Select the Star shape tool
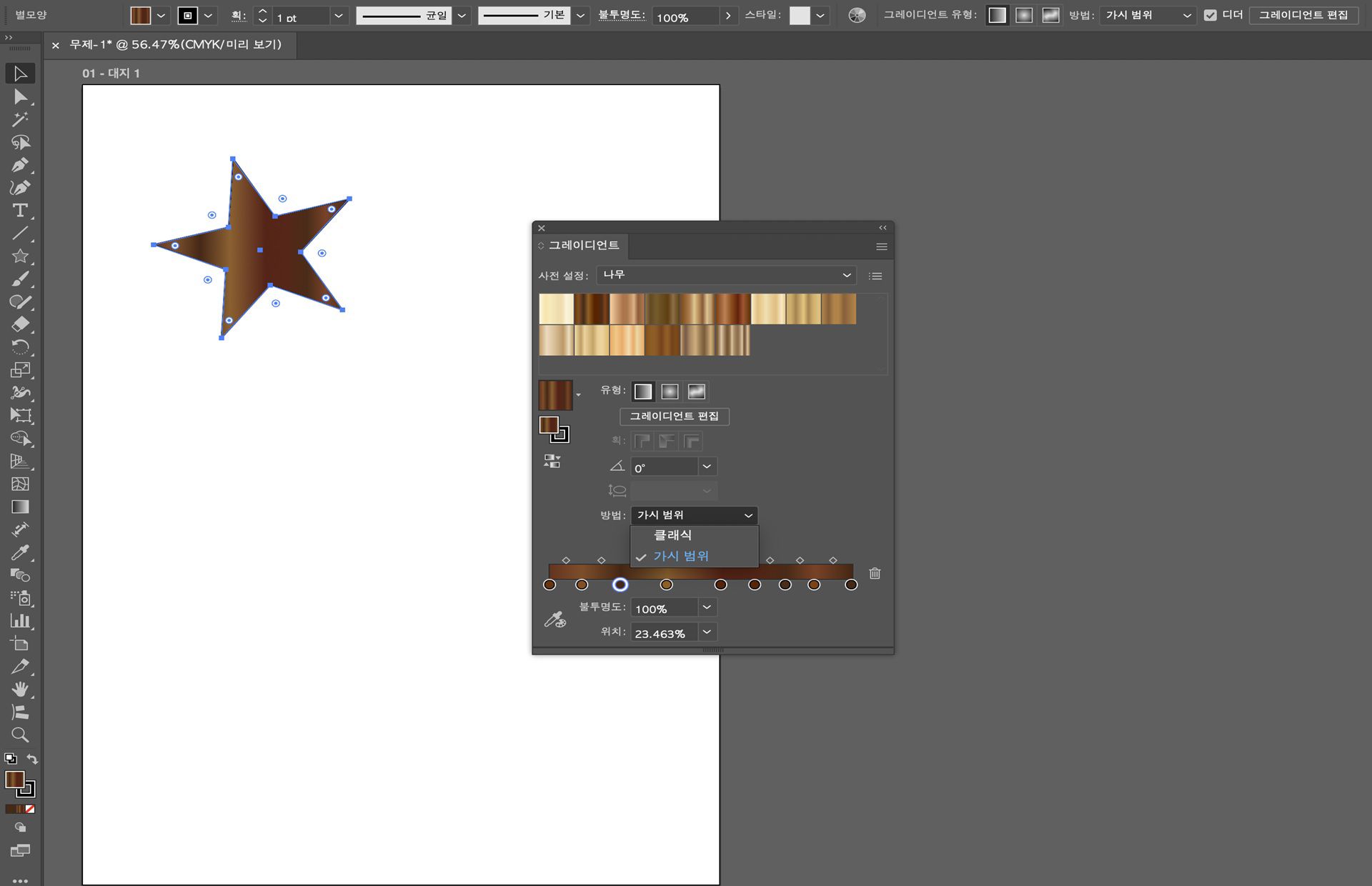 click(x=20, y=256)
